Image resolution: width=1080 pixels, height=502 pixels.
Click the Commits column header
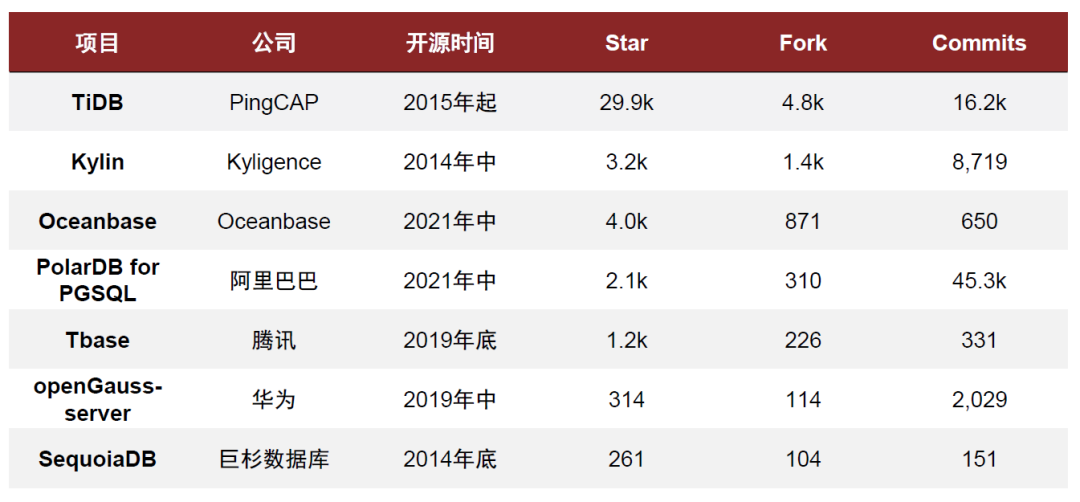pyautogui.click(x=979, y=43)
